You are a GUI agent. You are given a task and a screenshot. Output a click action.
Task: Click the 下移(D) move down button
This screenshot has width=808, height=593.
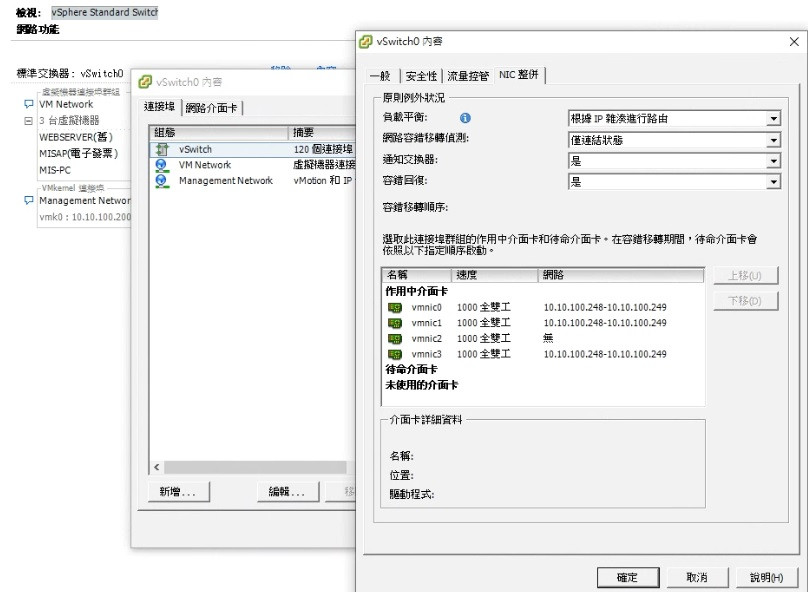pyautogui.click(x=745, y=301)
